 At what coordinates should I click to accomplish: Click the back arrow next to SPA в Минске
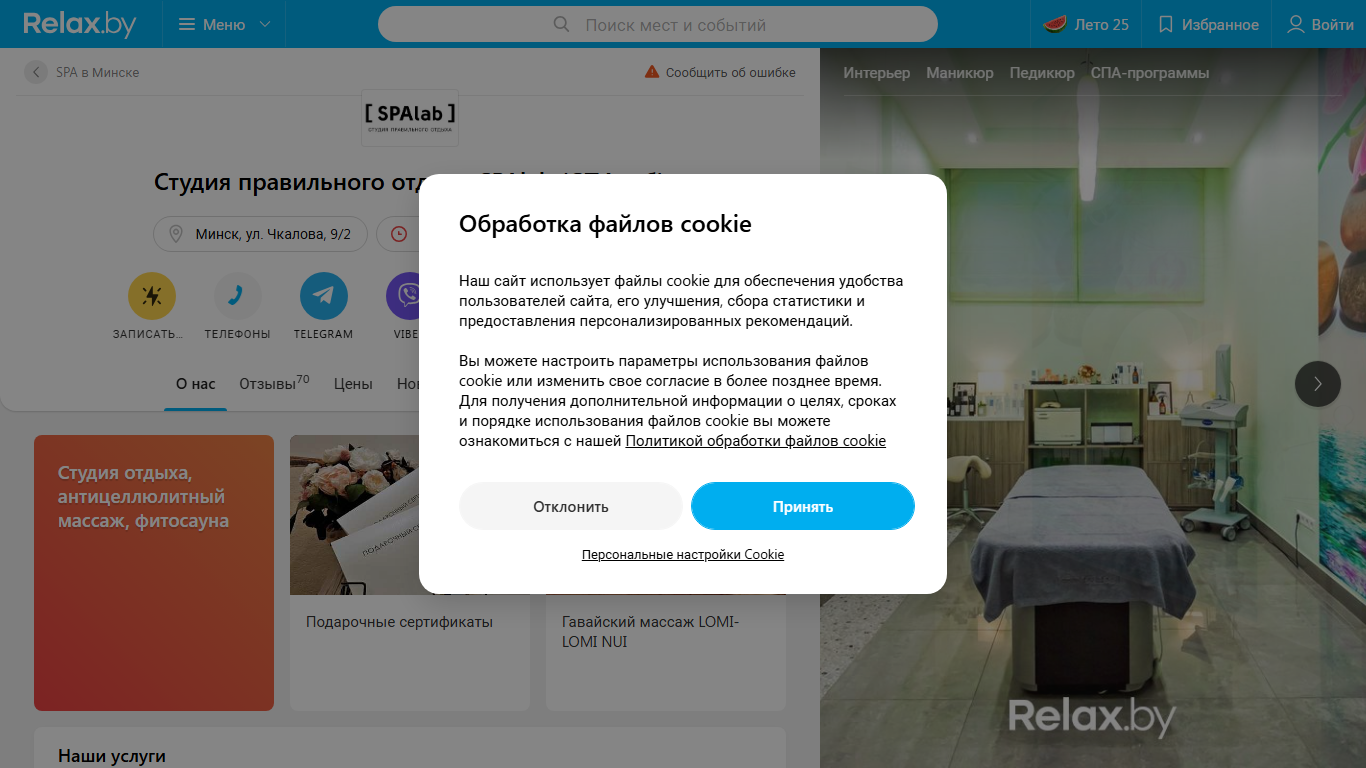coord(36,72)
